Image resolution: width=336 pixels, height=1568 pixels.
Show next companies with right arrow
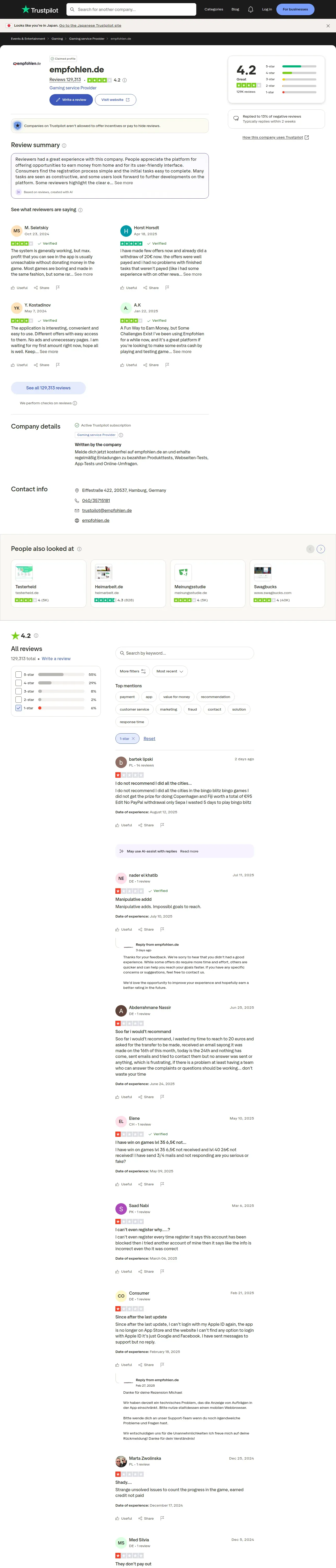click(321, 549)
